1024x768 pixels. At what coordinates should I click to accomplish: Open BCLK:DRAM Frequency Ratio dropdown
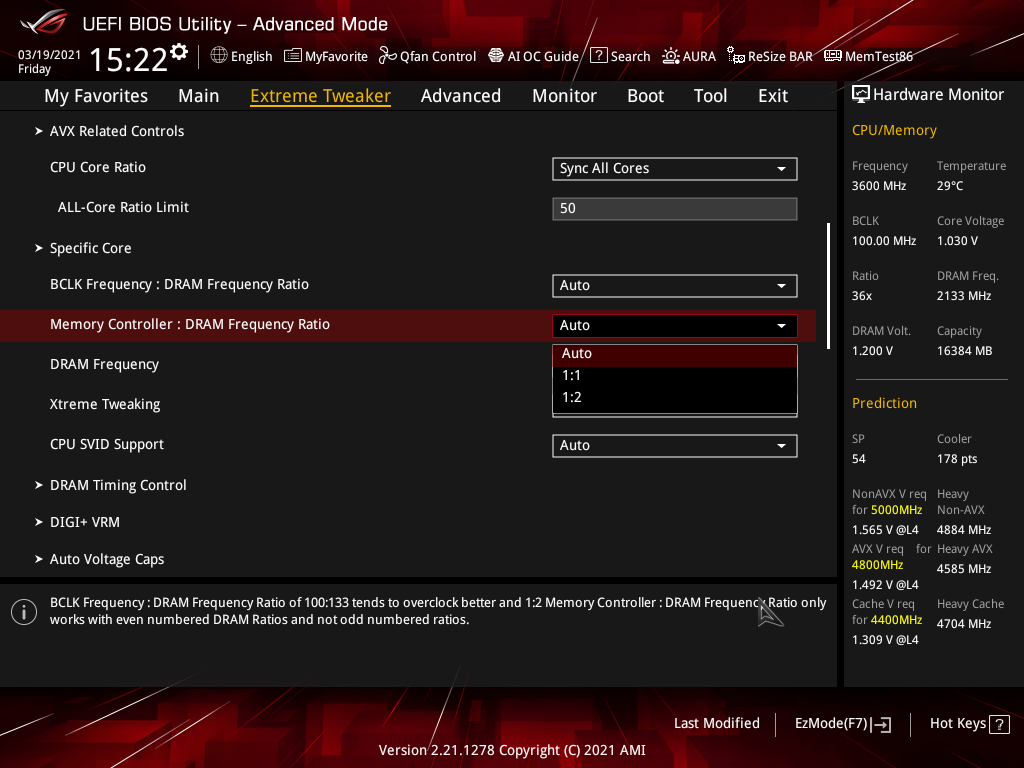click(x=675, y=285)
